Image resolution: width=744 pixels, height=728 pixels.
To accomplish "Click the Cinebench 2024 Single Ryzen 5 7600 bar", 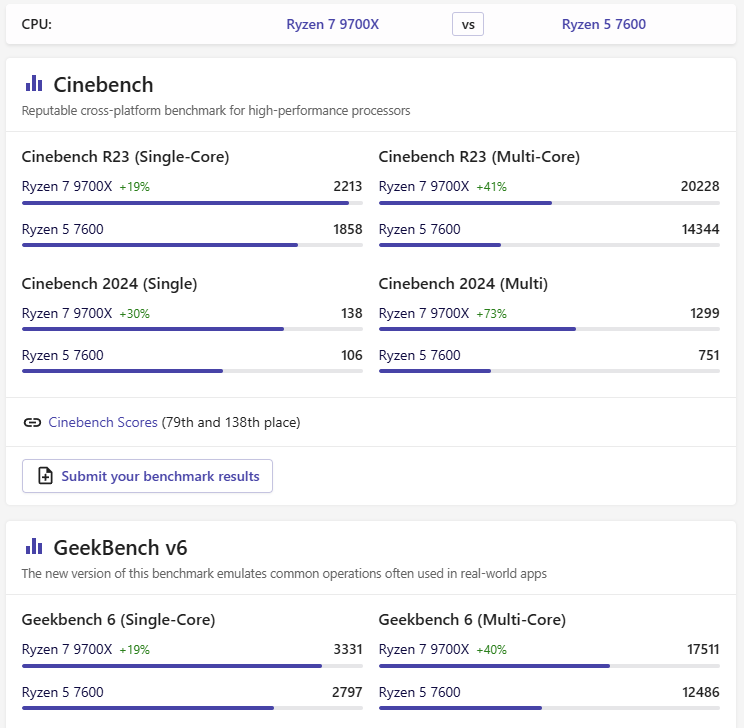I will 122,371.
